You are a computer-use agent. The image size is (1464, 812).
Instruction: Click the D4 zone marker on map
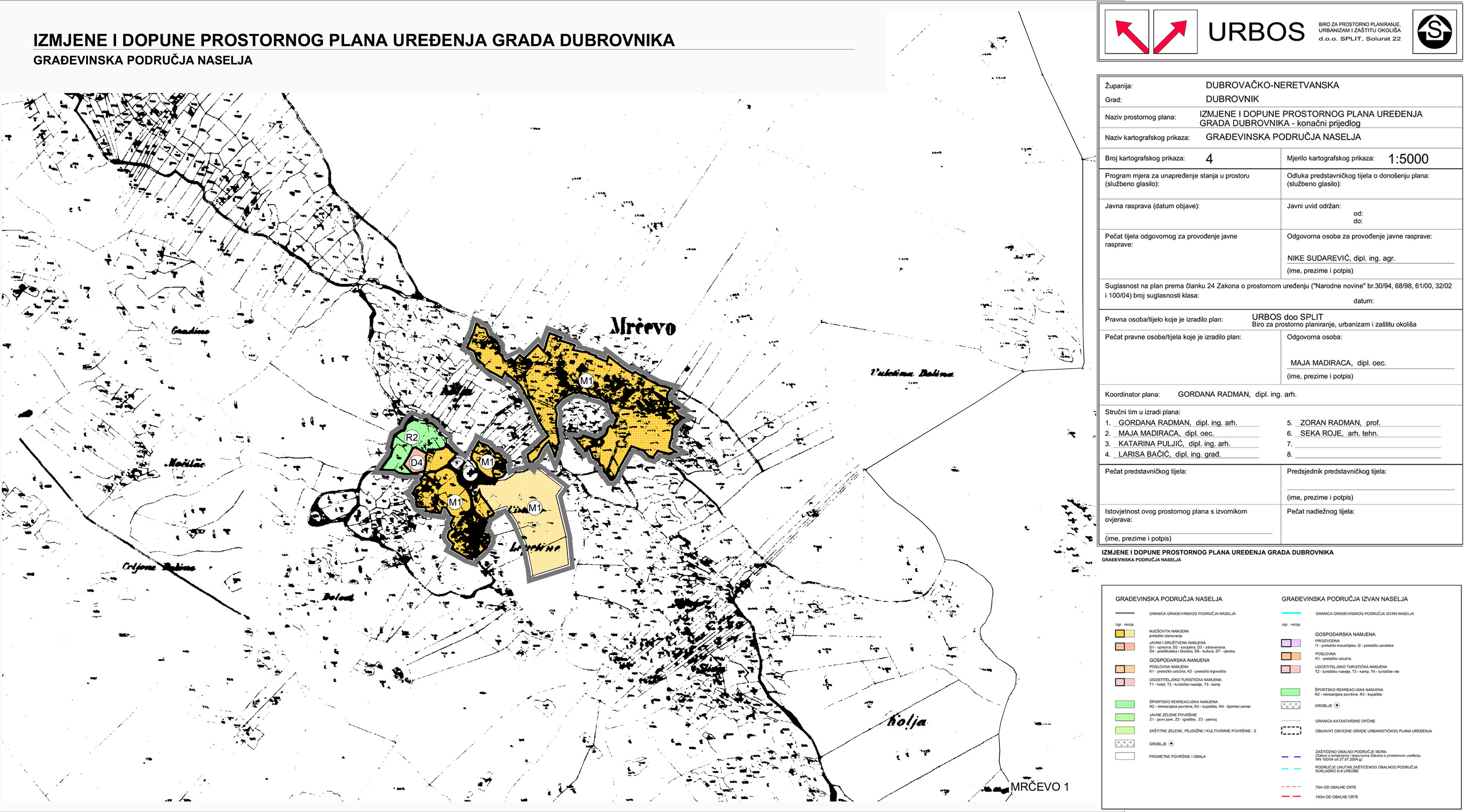coord(417,463)
